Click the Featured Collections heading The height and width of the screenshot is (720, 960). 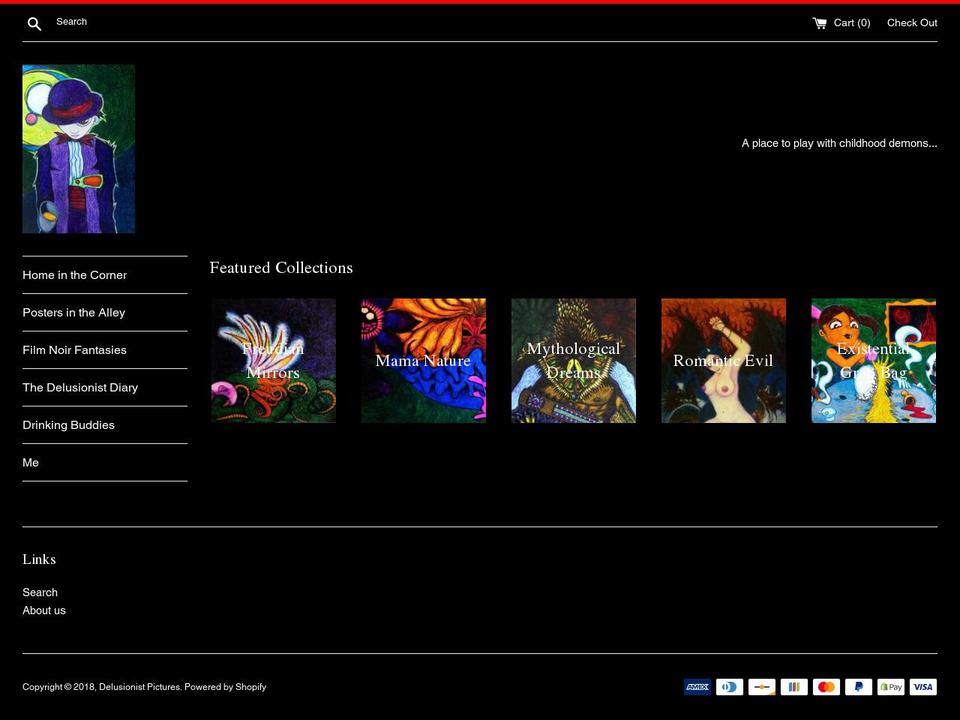pos(281,268)
